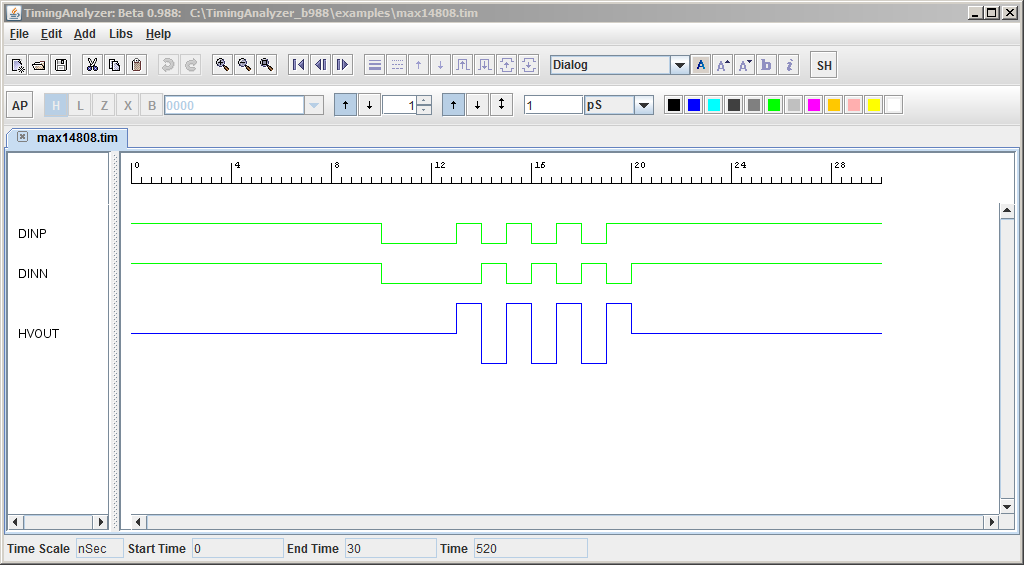Image resolution: width=1024 pixels, height=565 pixels.
Task: Pick the green color swatch
Action: (x=774, y=105)
